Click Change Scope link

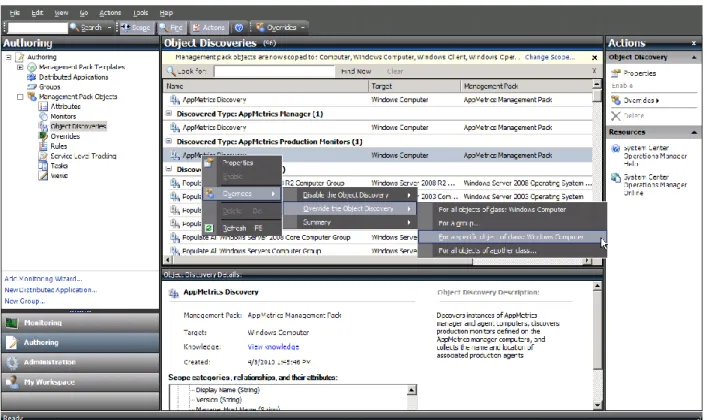click(550, 57)
